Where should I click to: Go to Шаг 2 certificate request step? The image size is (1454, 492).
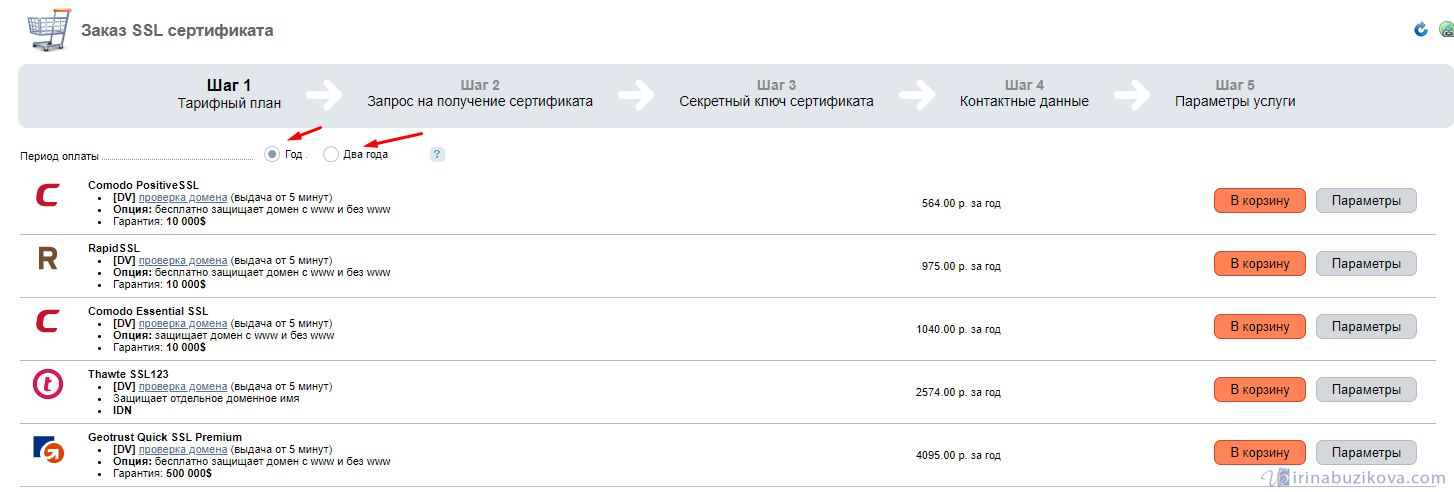(x=480, y=93)
